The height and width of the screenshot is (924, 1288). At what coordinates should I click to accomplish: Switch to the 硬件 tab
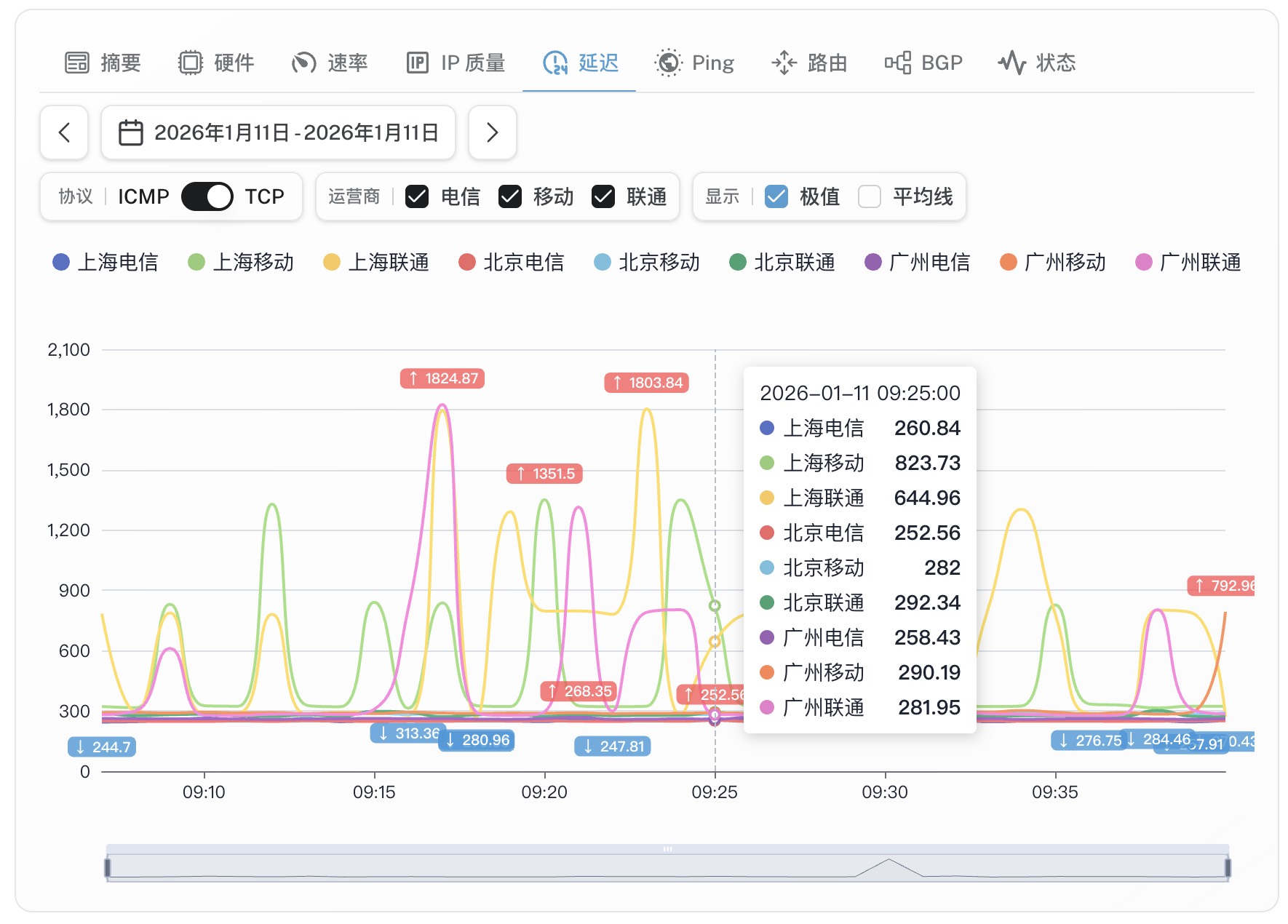click(x=216, y=63)
